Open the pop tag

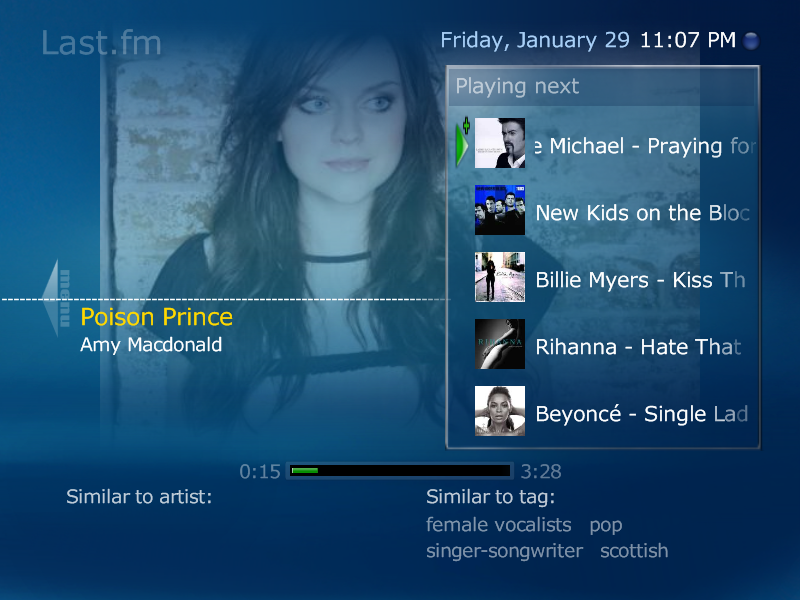[606, 526]
